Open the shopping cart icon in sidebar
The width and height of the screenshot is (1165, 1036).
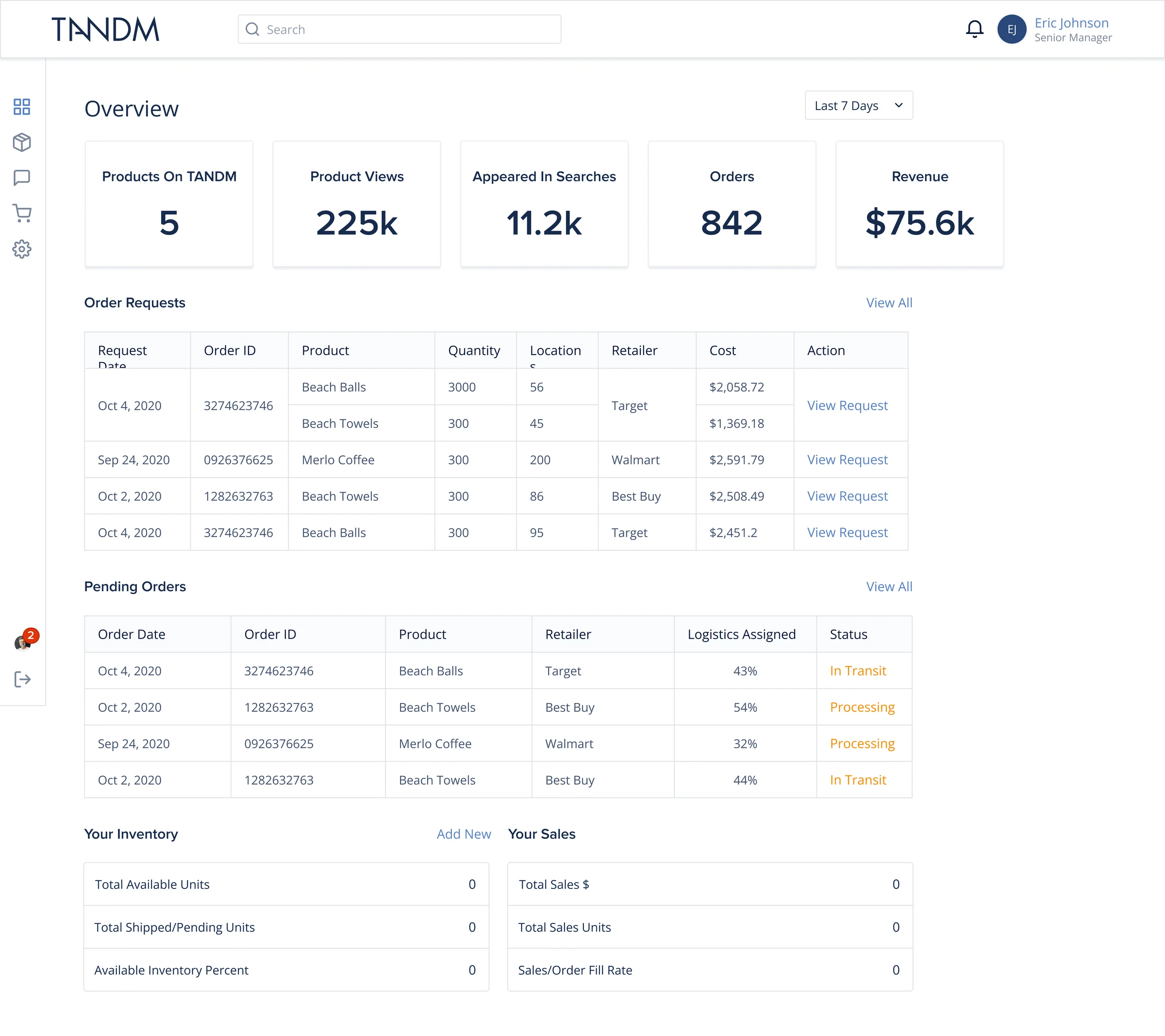tap(22, 213)
